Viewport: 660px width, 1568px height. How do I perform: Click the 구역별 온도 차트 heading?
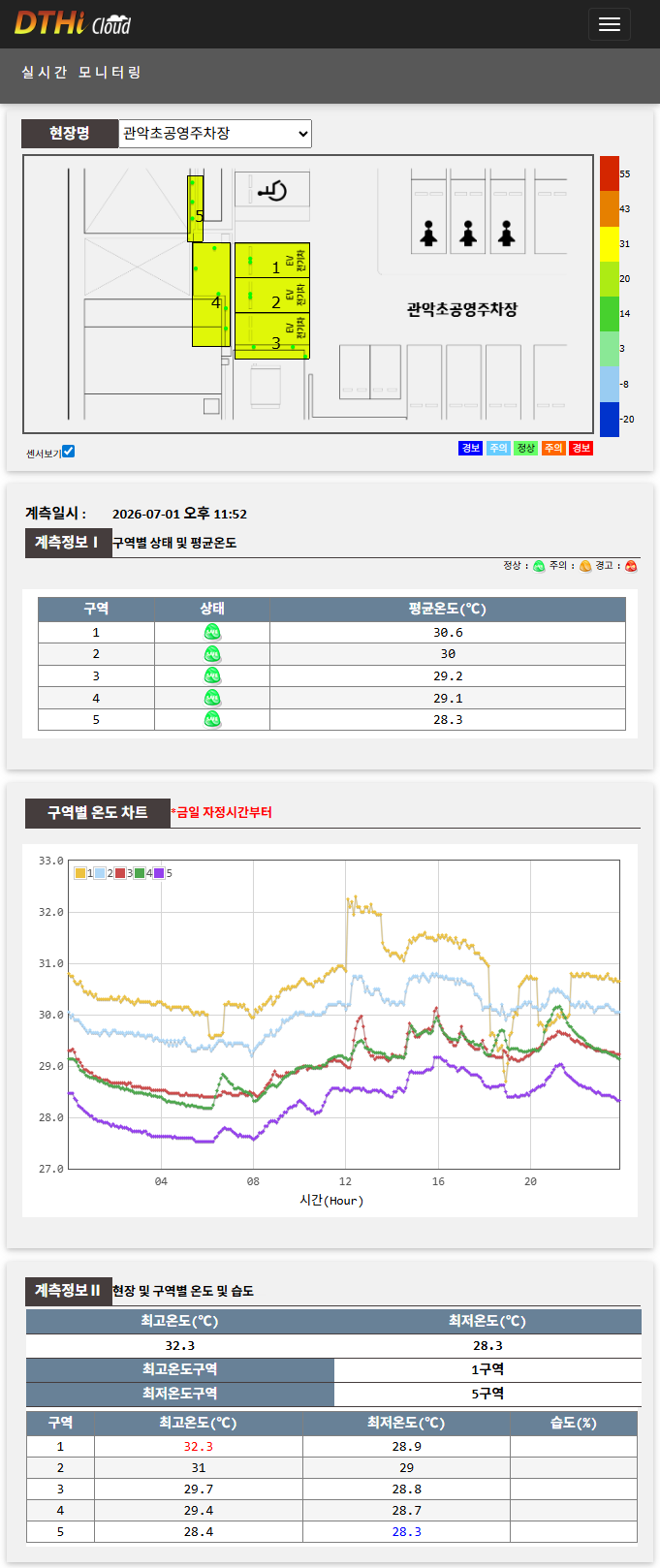click(98, 812)
